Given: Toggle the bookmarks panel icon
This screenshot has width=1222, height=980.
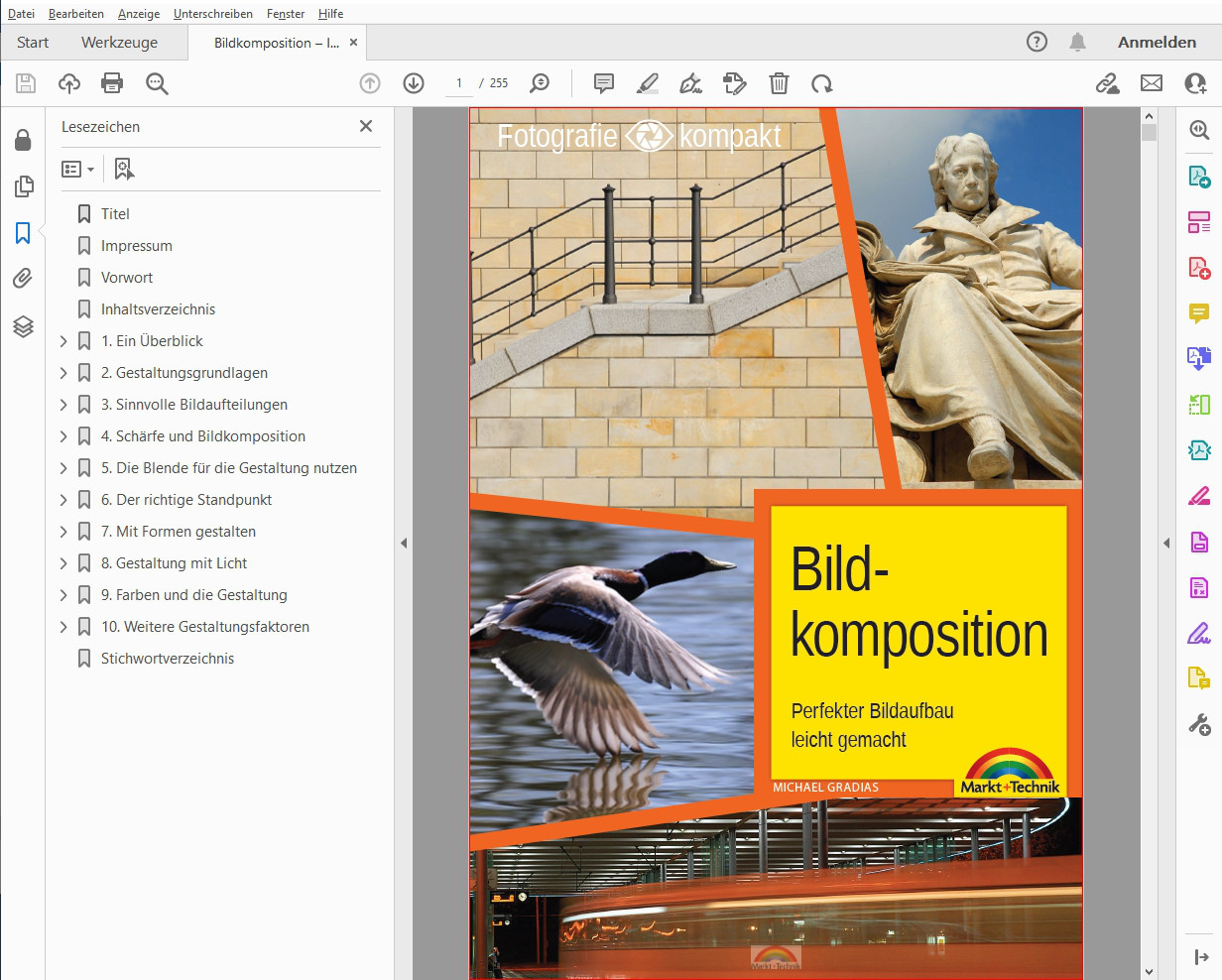Looking at the screenshot, I should click(23, 233).
